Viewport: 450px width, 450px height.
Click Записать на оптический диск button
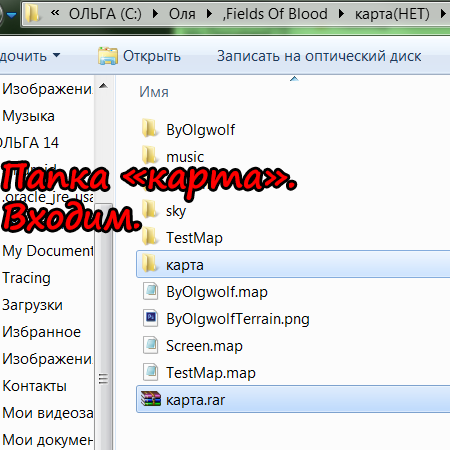pyautogui.click(x=319, y=56)
